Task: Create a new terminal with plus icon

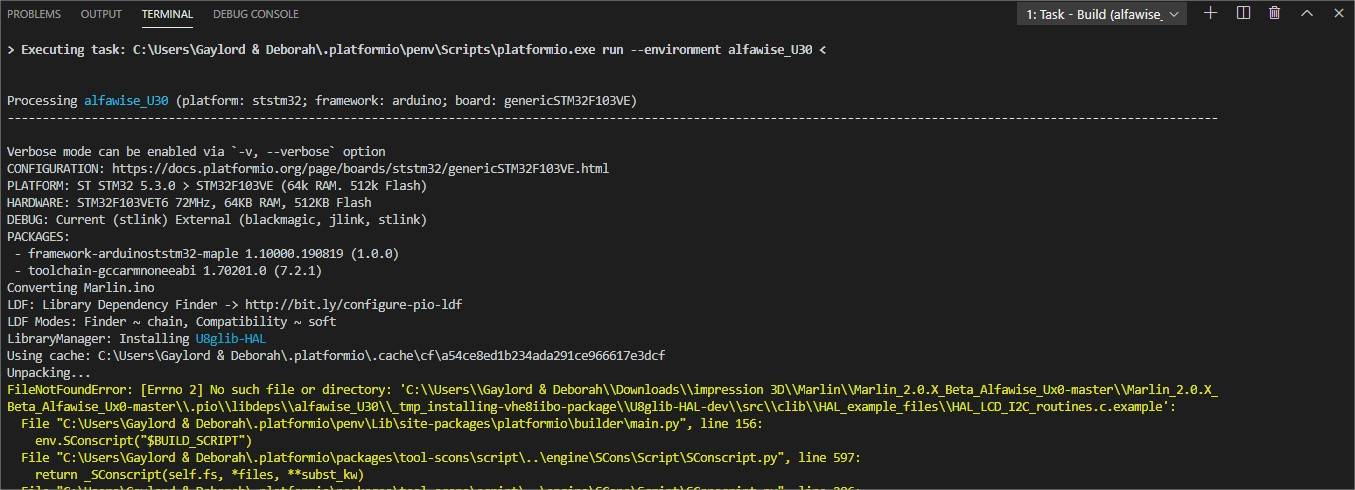Action: (x=1210, y=13)
